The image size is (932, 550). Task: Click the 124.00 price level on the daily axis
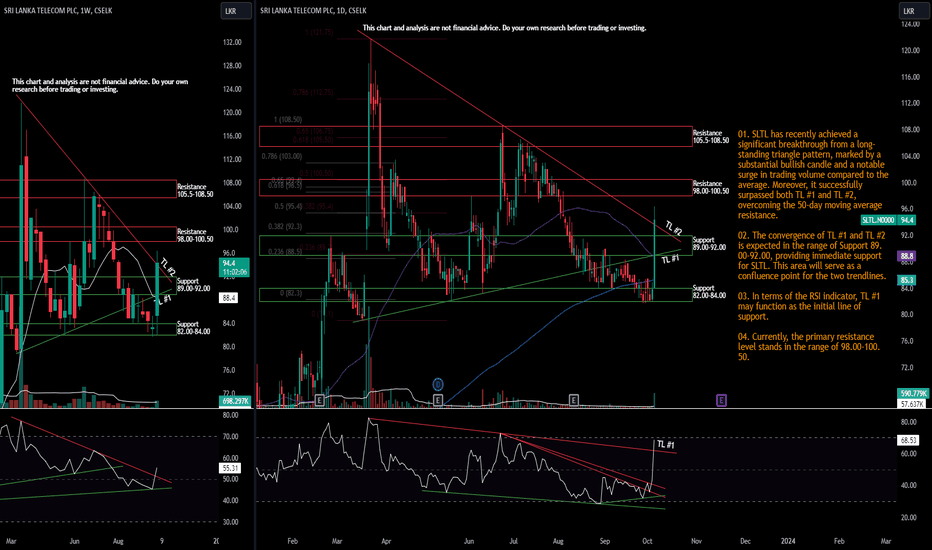coord(911,24)
